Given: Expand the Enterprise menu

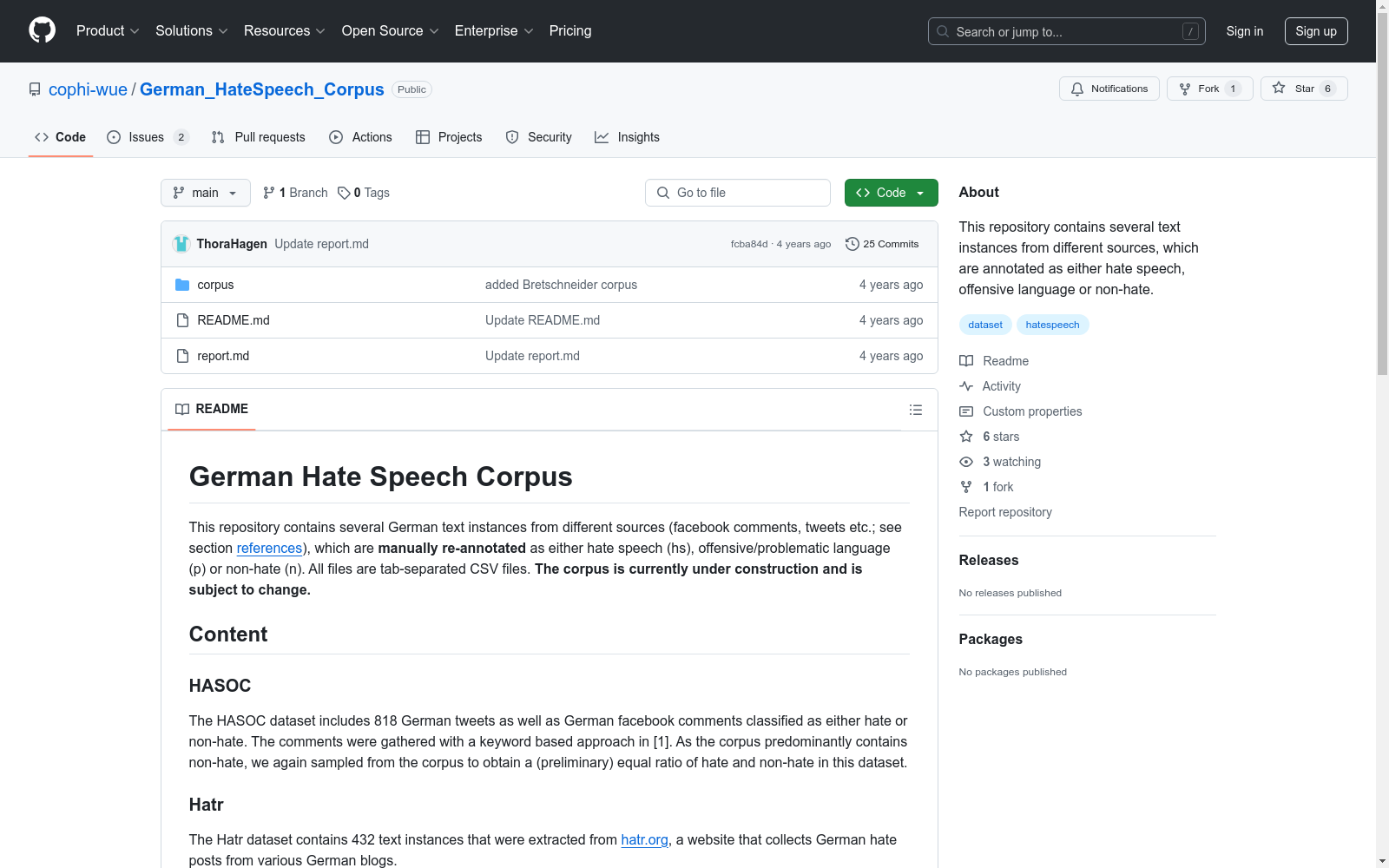Looking at the screenshot, I should coord(494,30).
